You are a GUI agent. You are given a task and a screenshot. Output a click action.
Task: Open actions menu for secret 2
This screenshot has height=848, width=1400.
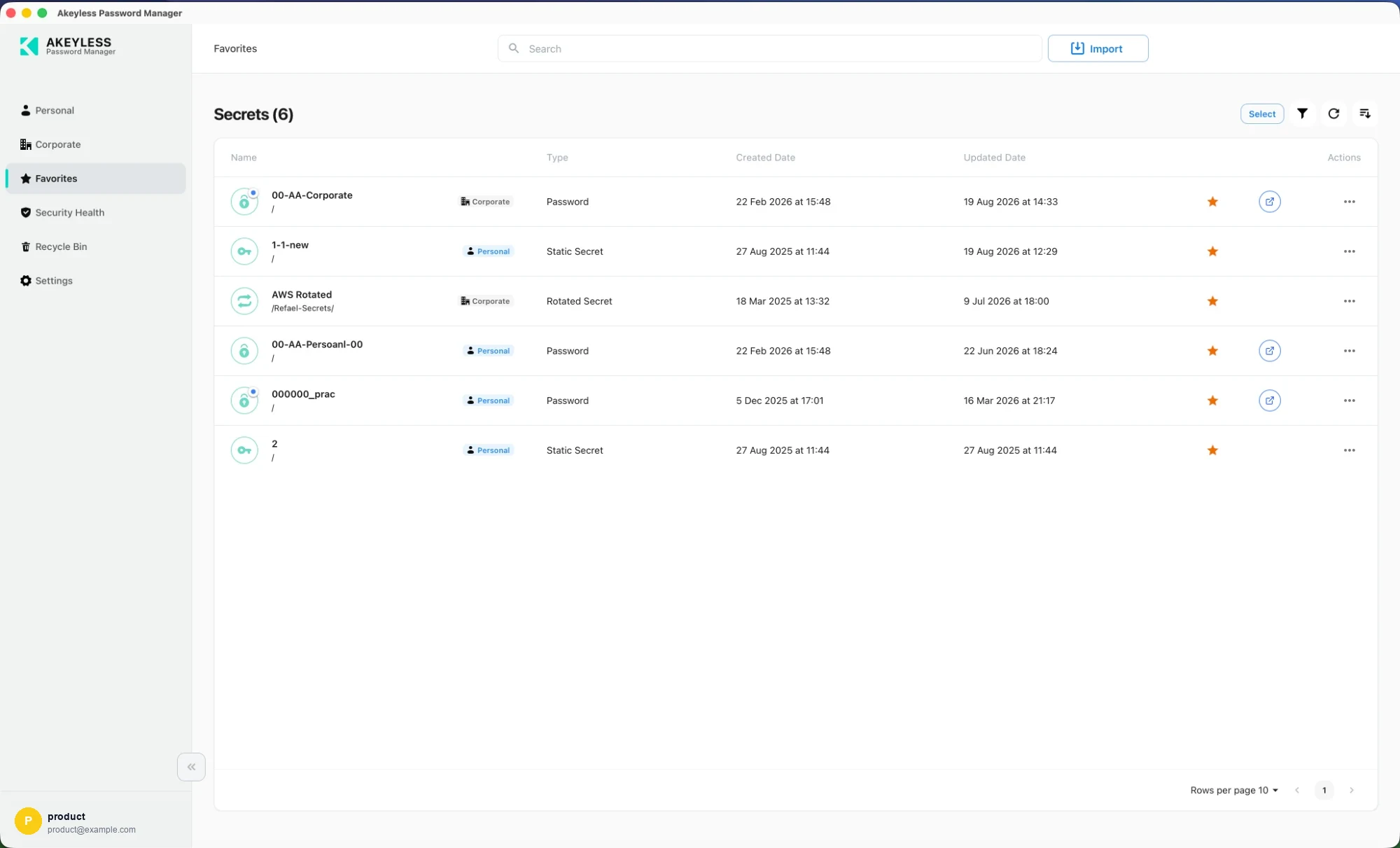pos(1349,450)
